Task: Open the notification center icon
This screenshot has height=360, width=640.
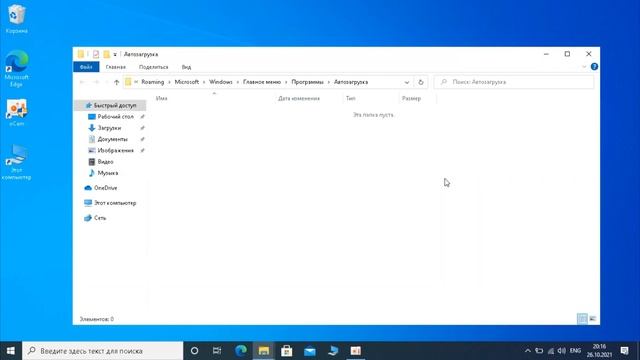Action: click(624, 351)
